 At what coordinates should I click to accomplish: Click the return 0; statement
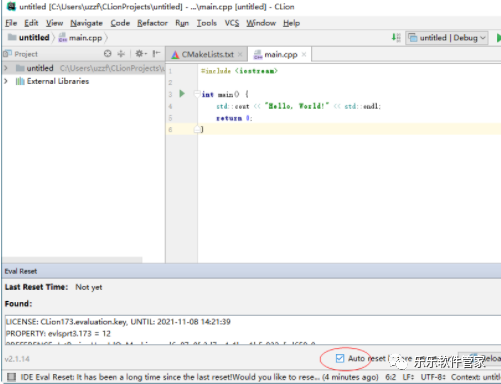(234, 118)
